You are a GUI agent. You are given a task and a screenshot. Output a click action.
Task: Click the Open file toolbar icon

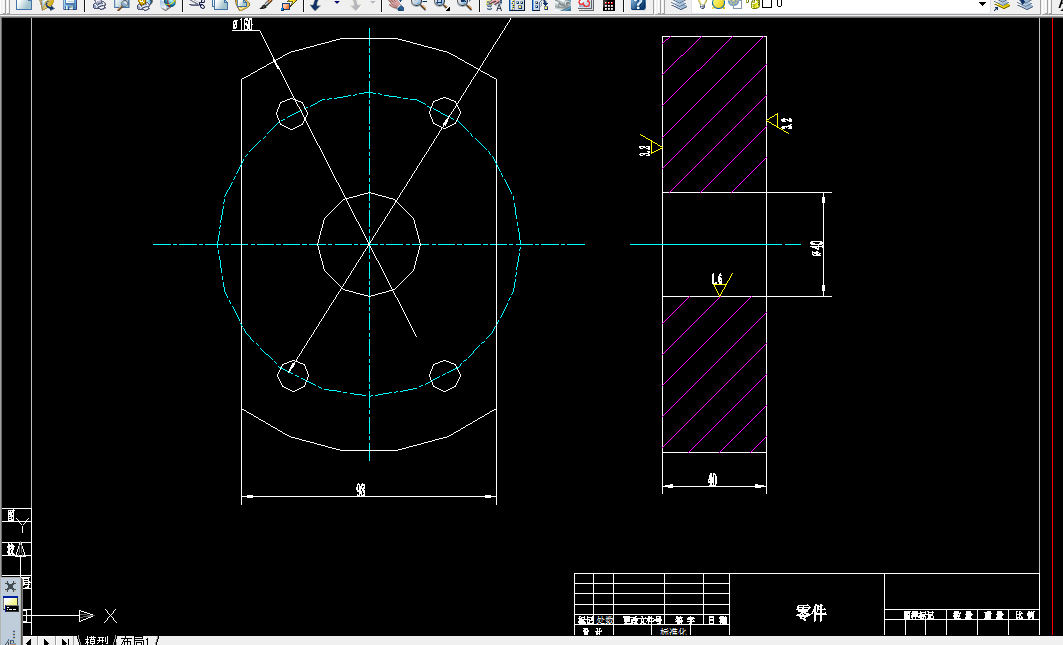point(47,4)
